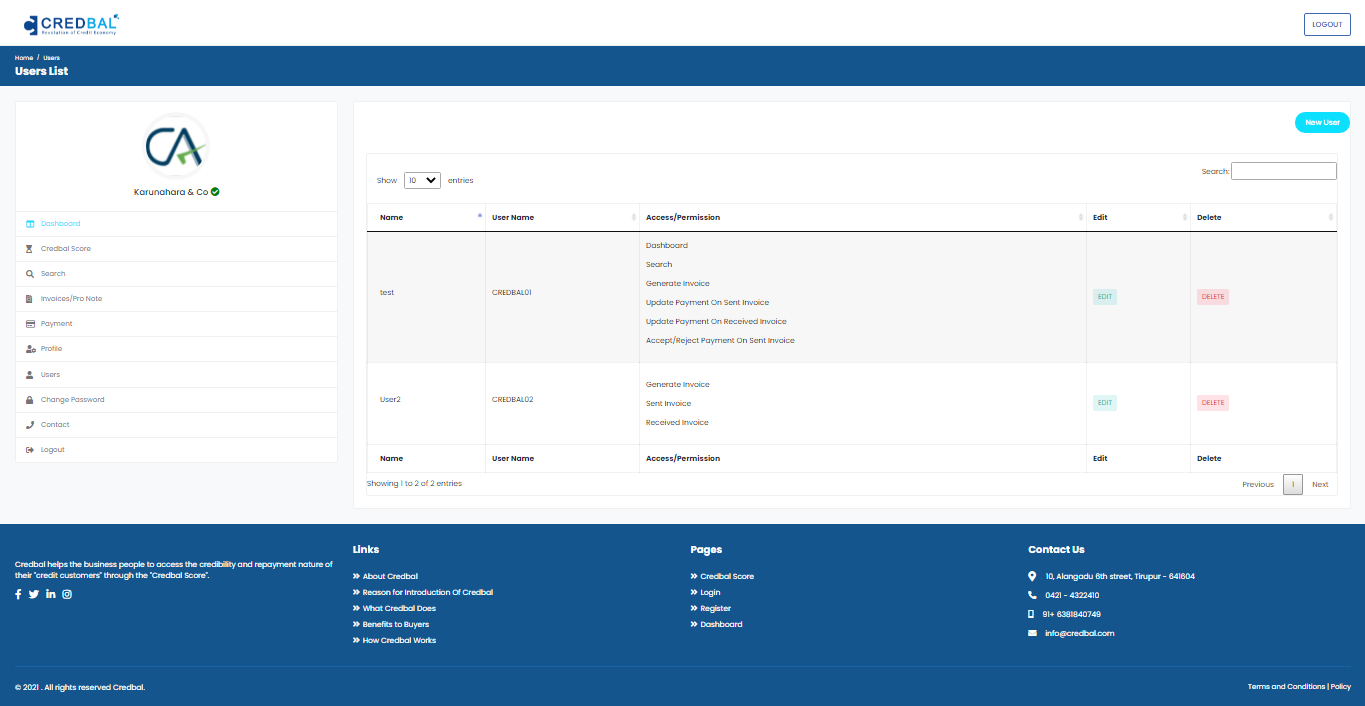Open Register link under Pages
Screen dimensions: 1365x706
pyautogui.click(x=715, y=608)
